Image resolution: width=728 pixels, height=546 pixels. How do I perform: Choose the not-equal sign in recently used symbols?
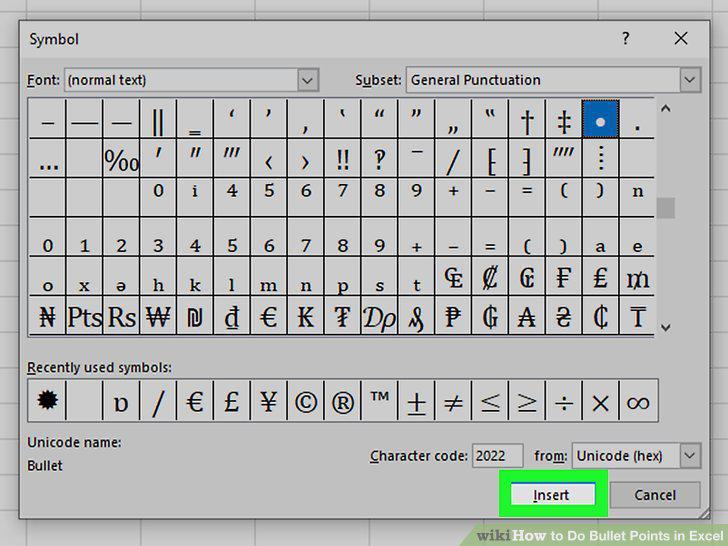pos(453,401)
